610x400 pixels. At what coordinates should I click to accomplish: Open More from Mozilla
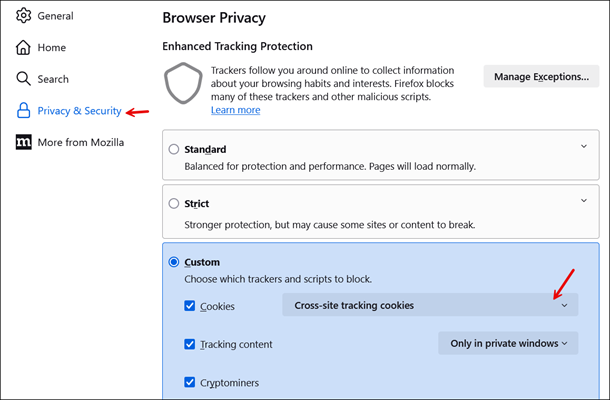[70, 142]
